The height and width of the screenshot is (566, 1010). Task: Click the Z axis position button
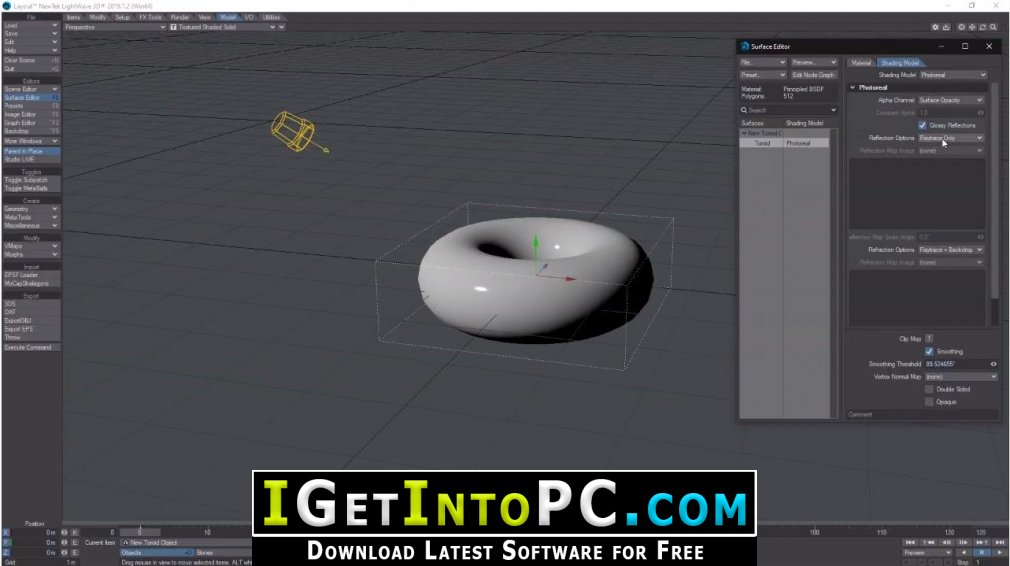click(x=6, y=552)
